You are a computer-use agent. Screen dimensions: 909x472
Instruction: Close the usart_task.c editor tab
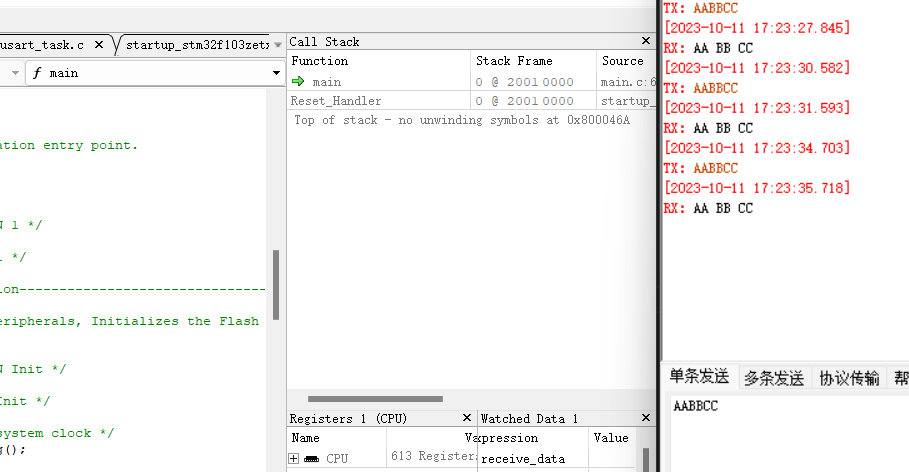coord(99,45)
